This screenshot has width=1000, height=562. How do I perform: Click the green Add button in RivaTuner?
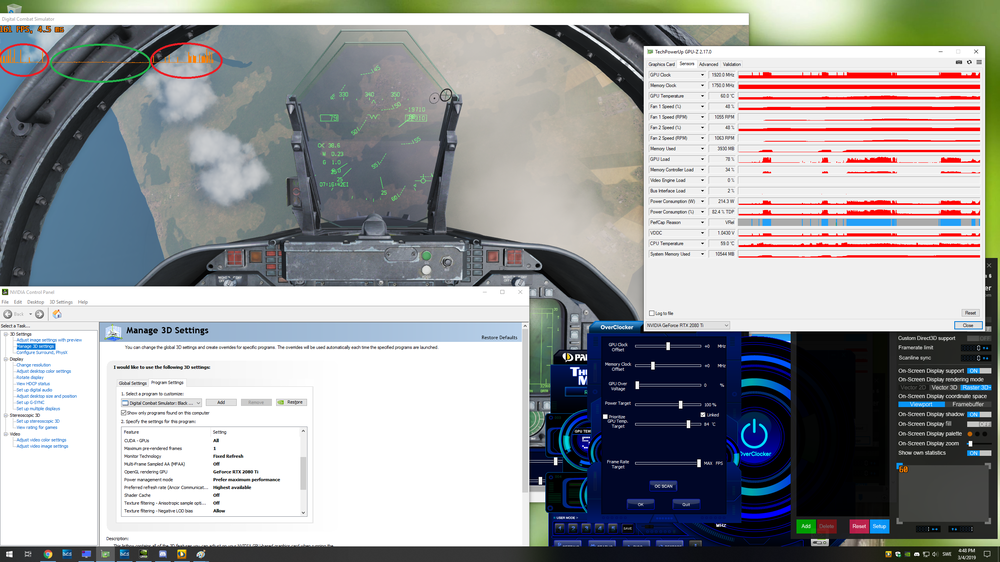click(x=805, y=526)
